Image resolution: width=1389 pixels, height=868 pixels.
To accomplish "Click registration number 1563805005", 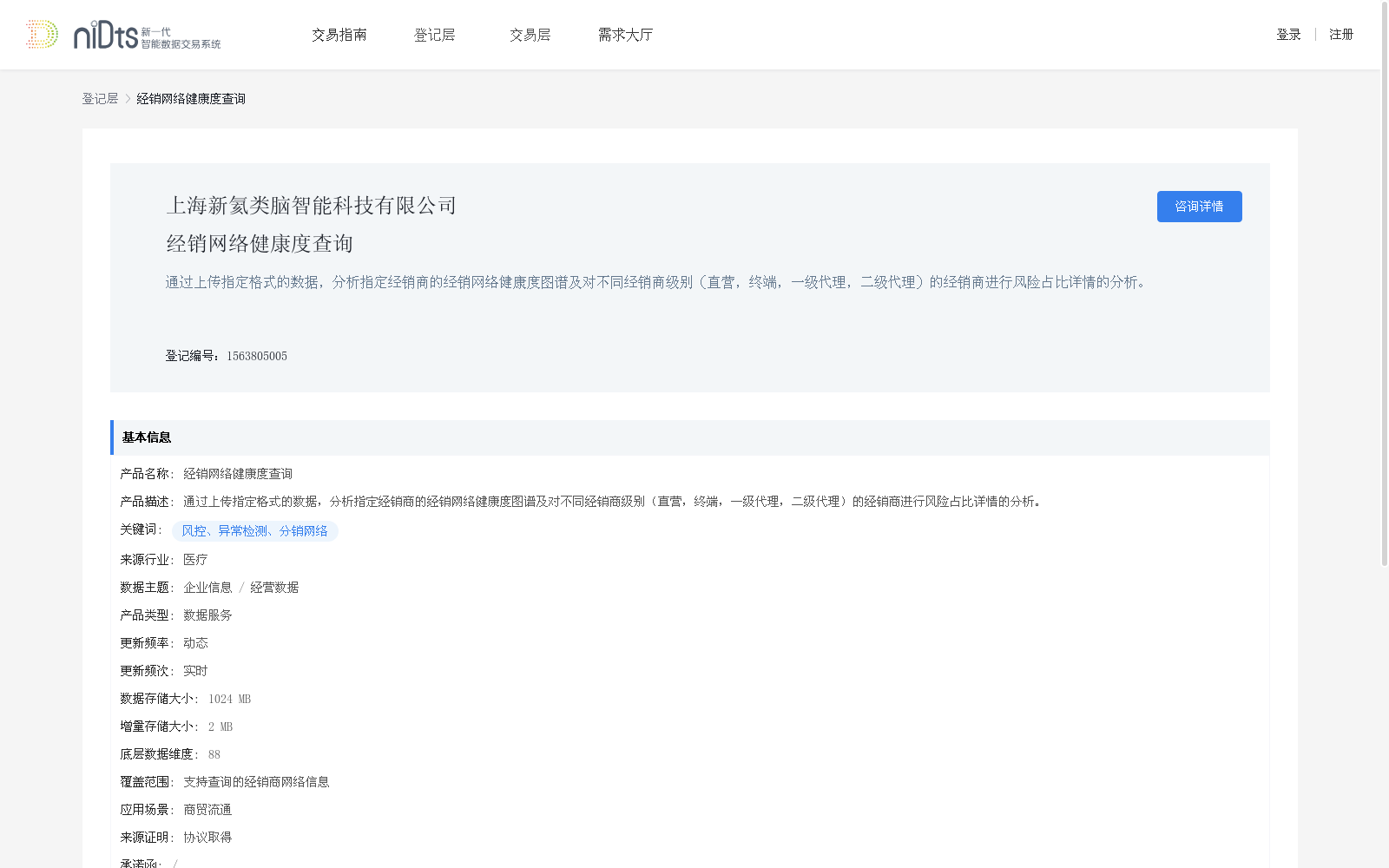I will (x=257, y=356).
